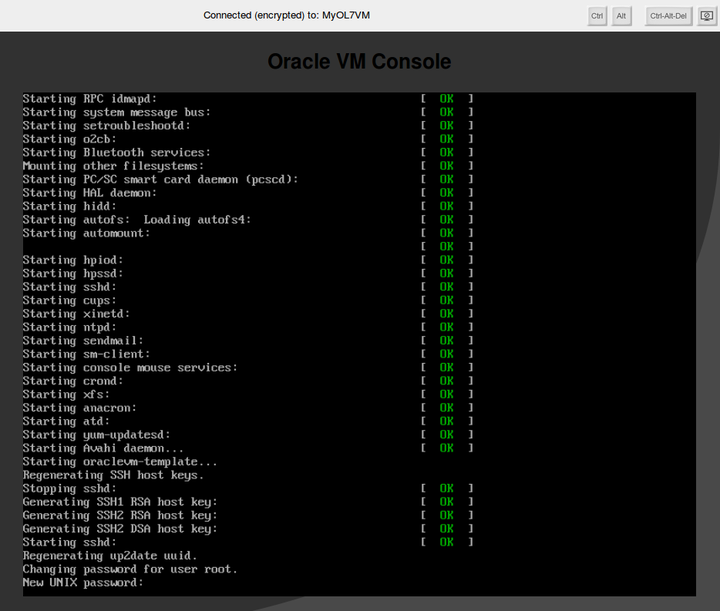Click 'Starting oraclevm-template...' line

click(120, 461)
